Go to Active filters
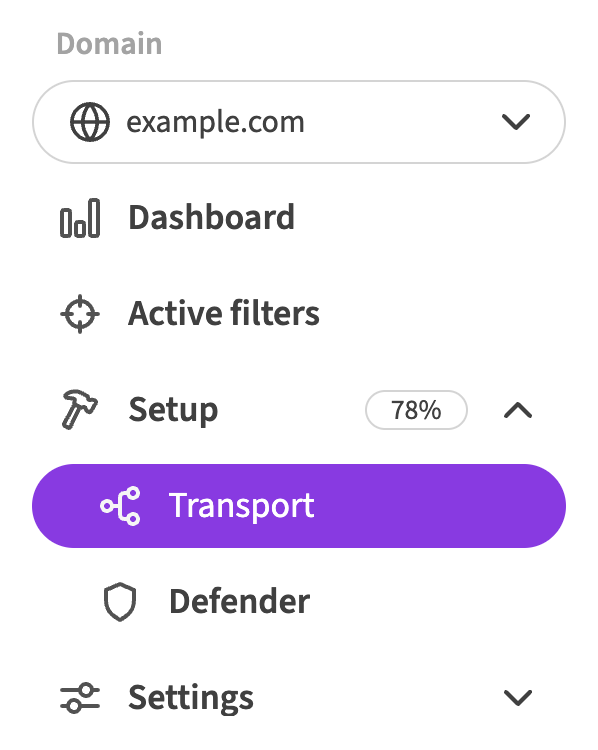 pos(299,314)
